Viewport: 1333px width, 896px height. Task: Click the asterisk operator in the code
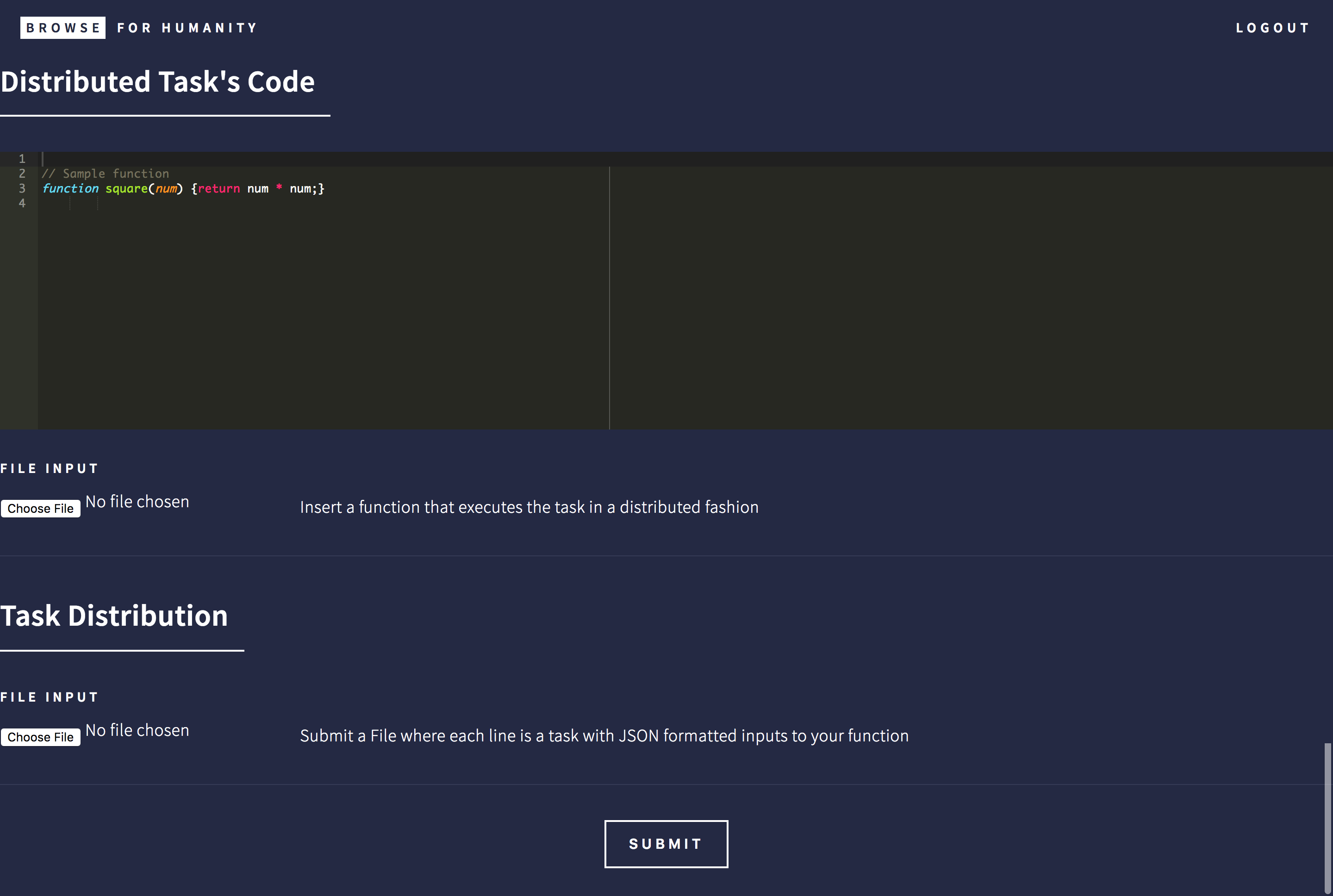279,187
